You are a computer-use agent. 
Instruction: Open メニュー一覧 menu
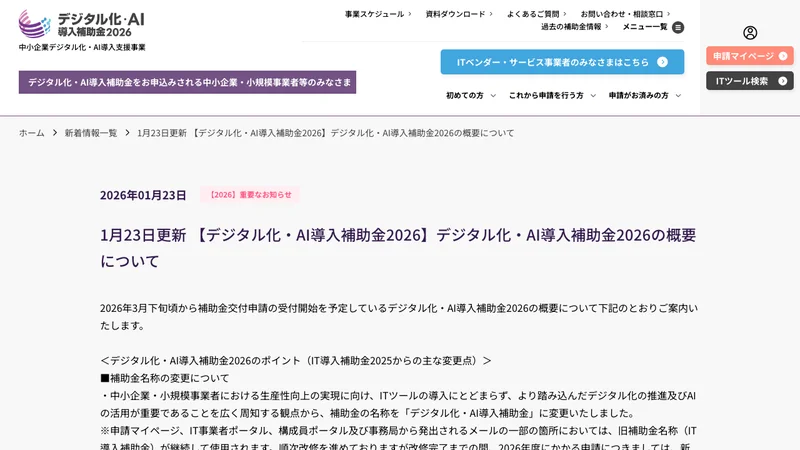click(653, 27)
